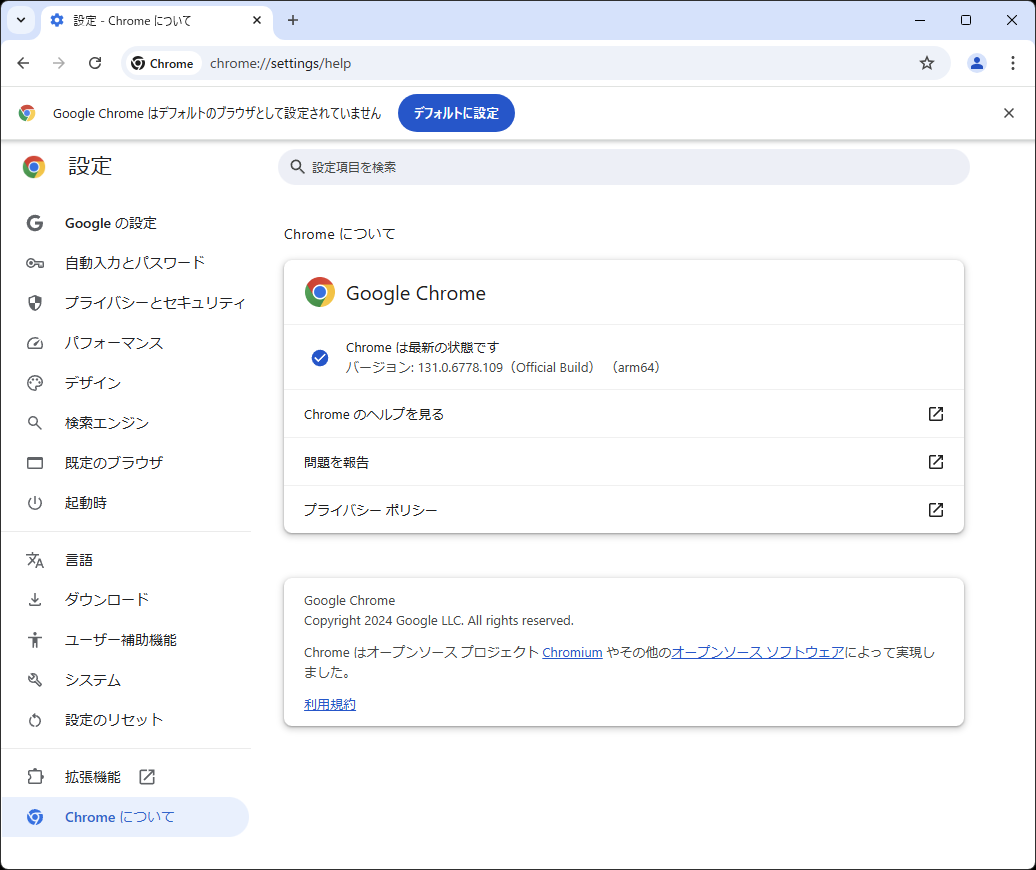Open the 問題を報告 external link icon
The height and width of the screenshot is (870, 1036).
pos(935,461)
